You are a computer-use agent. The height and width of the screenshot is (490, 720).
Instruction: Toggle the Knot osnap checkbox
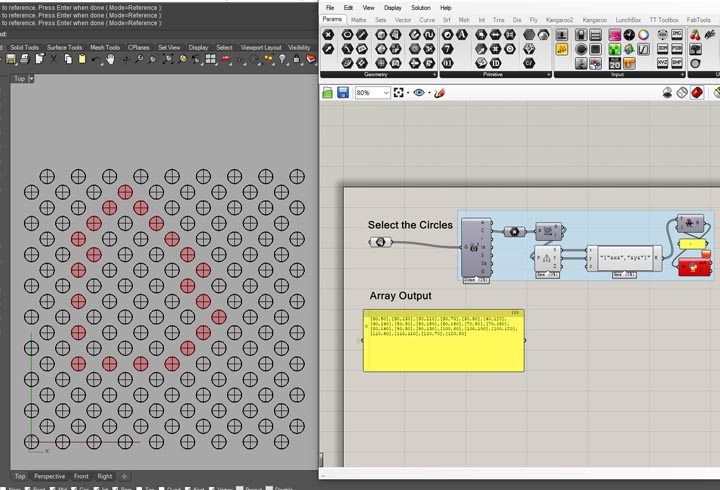click(x=188, y=488)
